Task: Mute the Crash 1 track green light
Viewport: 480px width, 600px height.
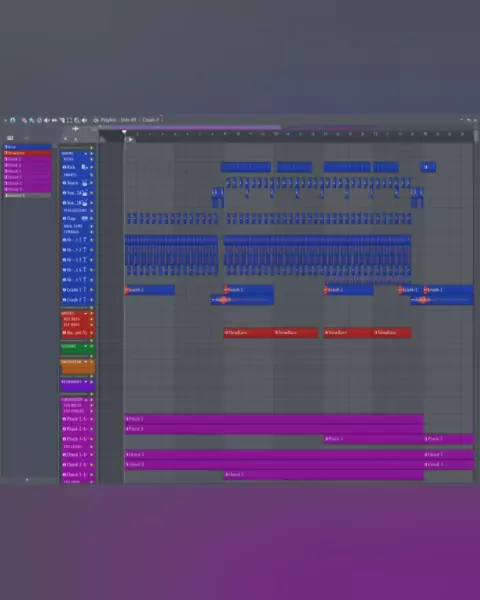Action: click(92, 290)
